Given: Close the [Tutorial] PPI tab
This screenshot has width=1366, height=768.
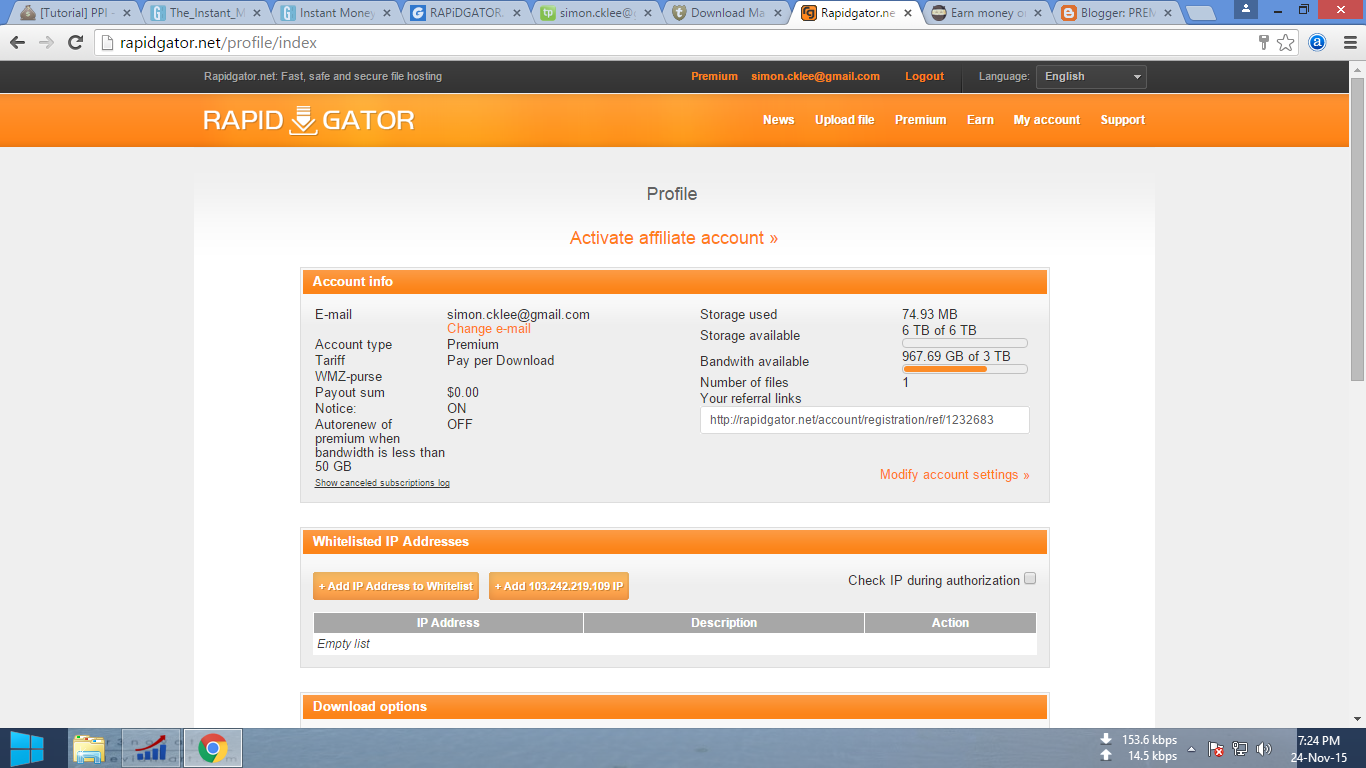Looking at the screenshot, I should coord(127,14).
